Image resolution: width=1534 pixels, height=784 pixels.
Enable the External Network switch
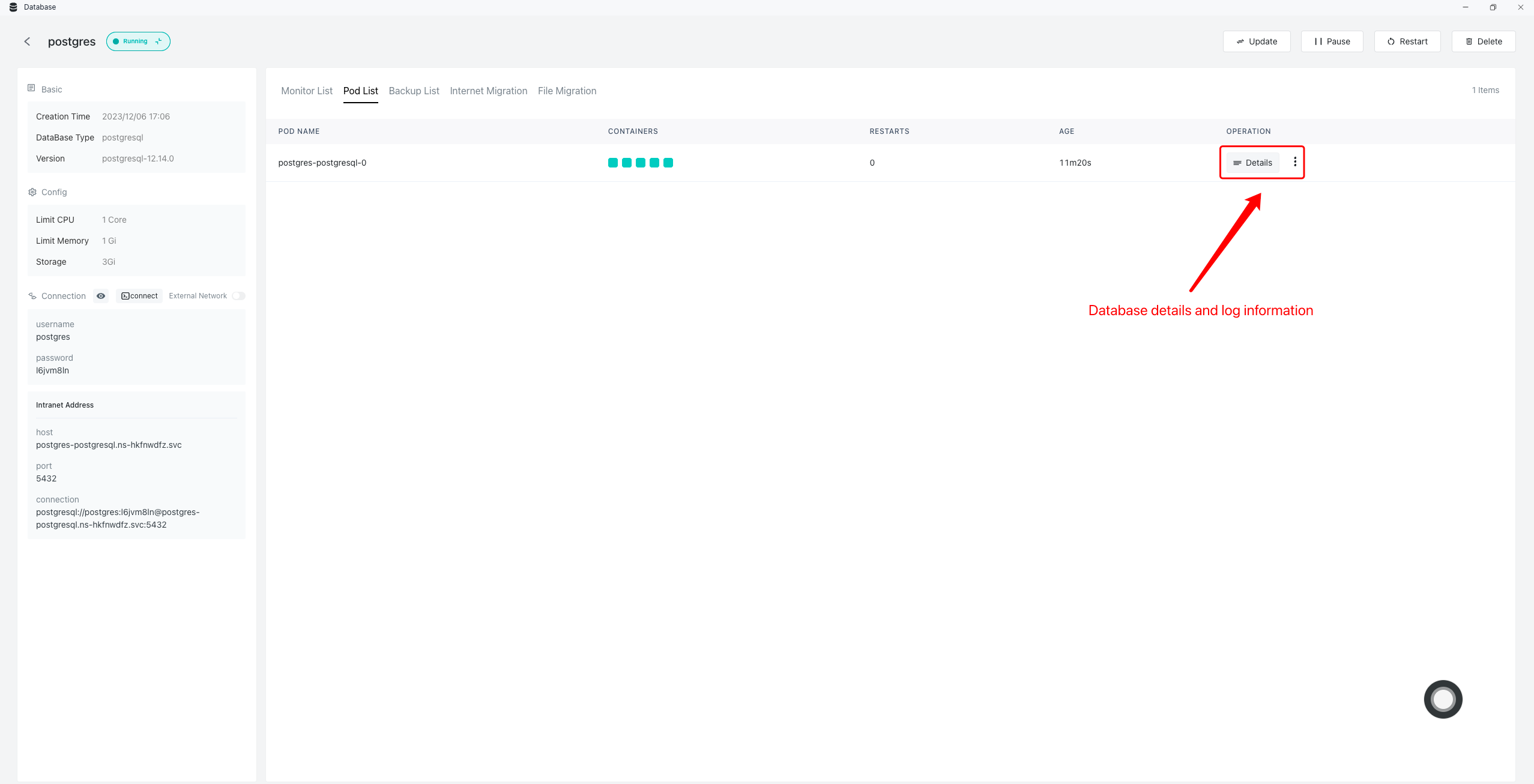238,296
